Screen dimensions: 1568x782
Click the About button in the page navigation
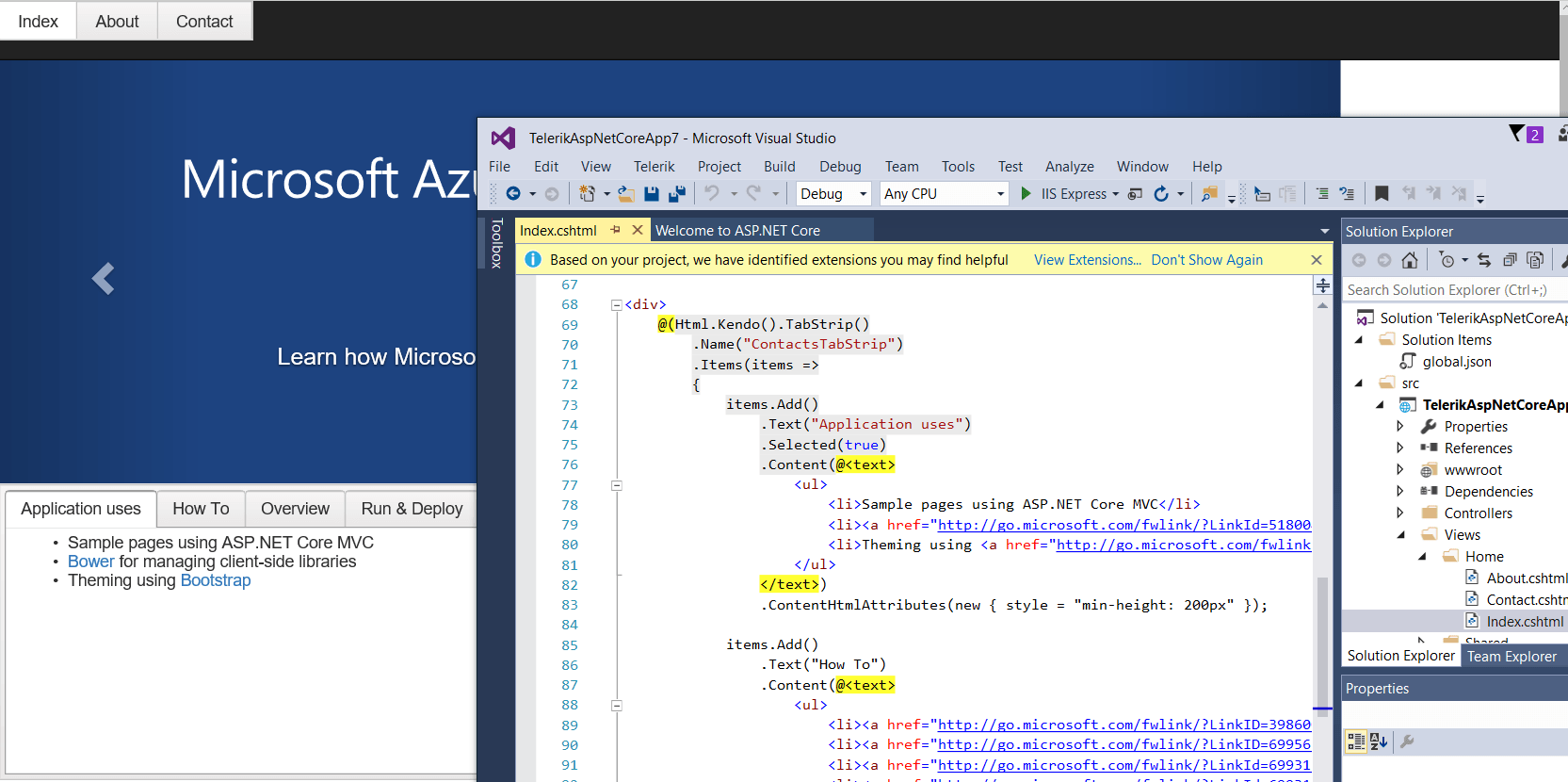(x=117, y=21)
